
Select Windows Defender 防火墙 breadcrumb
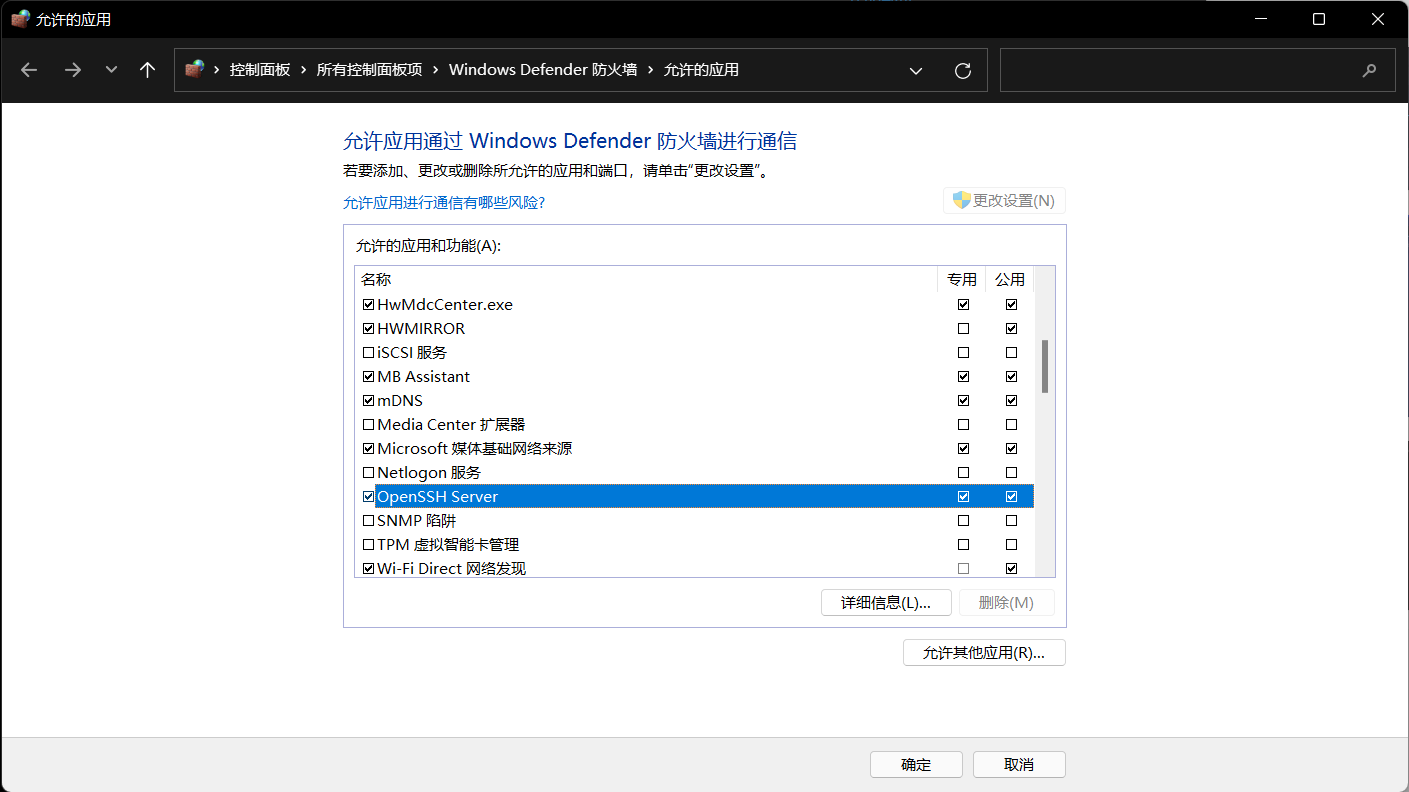542,70
